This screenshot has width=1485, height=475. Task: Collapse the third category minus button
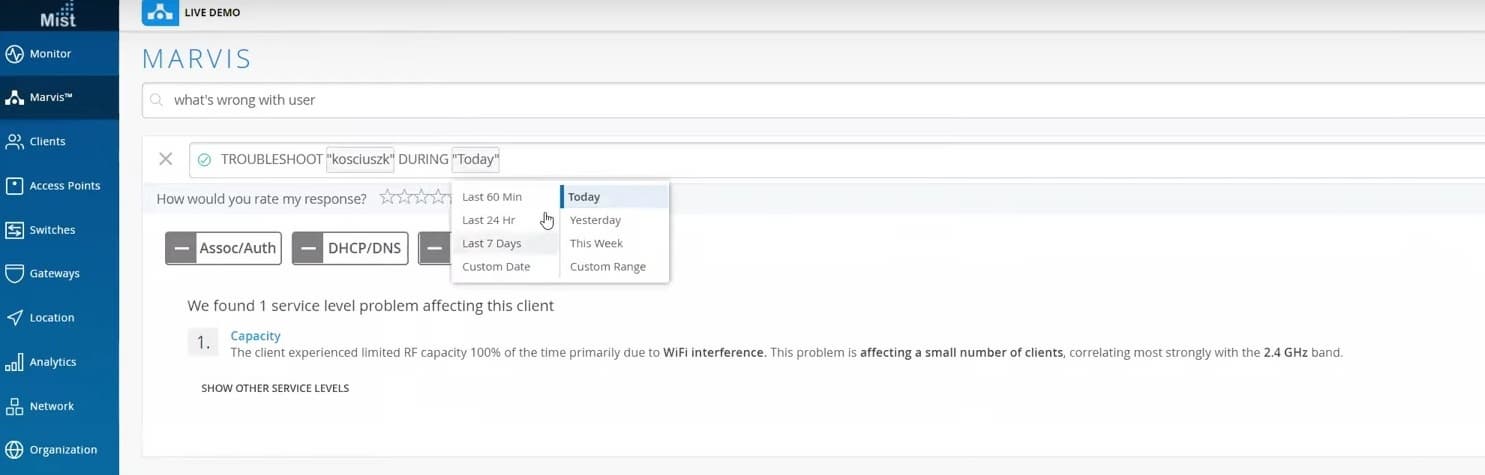[x=434, y=248]
